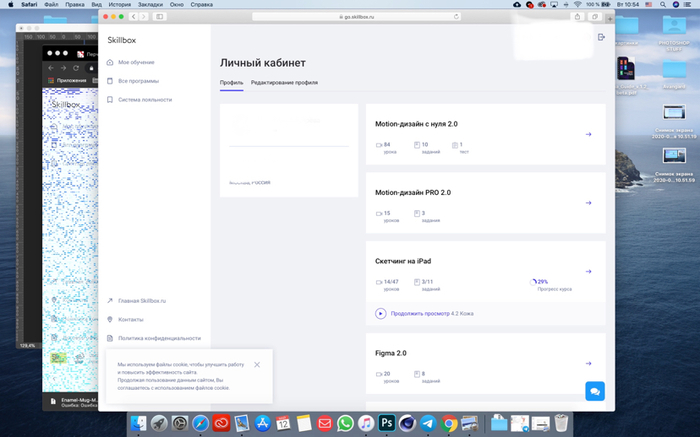
Task: Click the Система лояльности bookmark icon
Action: (110, 100)
